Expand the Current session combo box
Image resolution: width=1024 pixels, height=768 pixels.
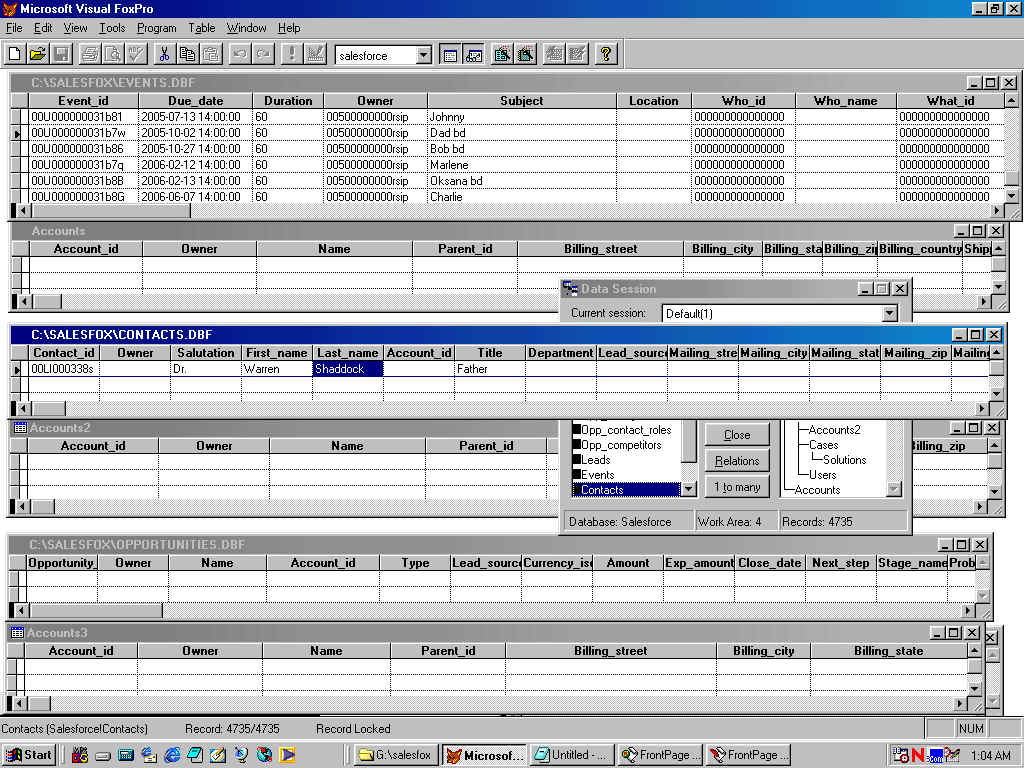[x=889, y=314]
